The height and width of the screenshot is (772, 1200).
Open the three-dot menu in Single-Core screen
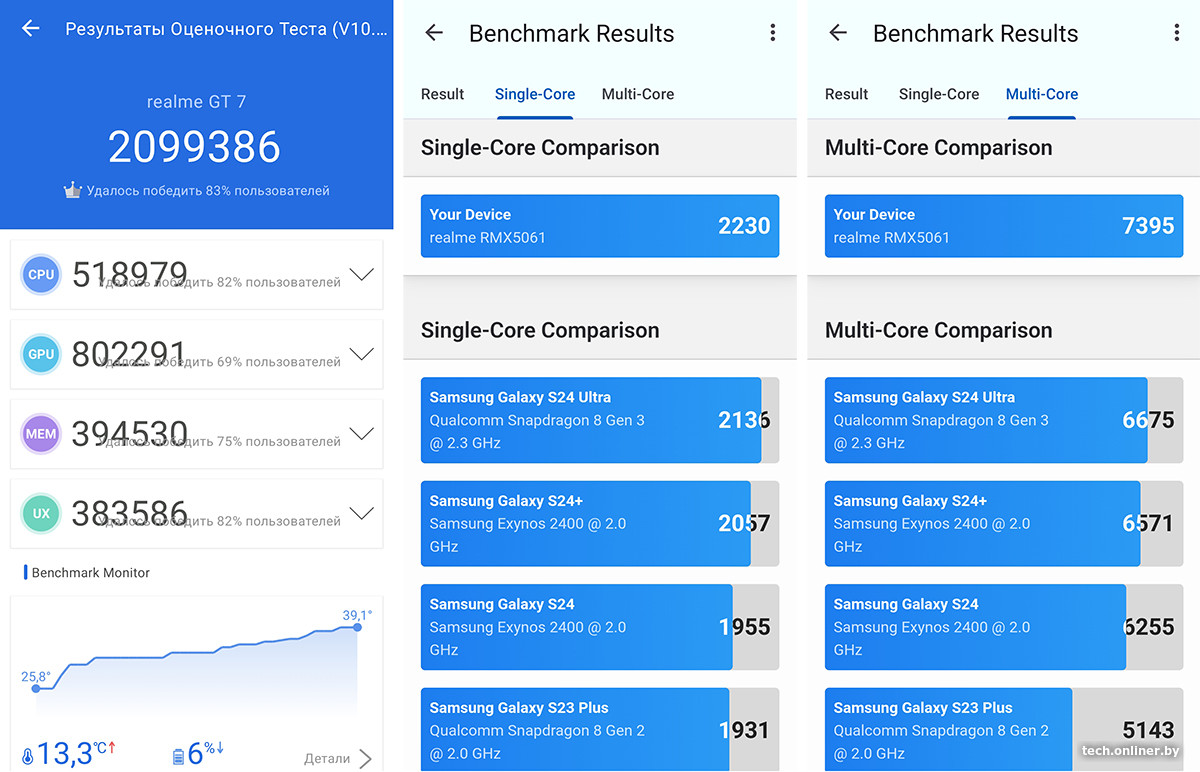[773, 33]
